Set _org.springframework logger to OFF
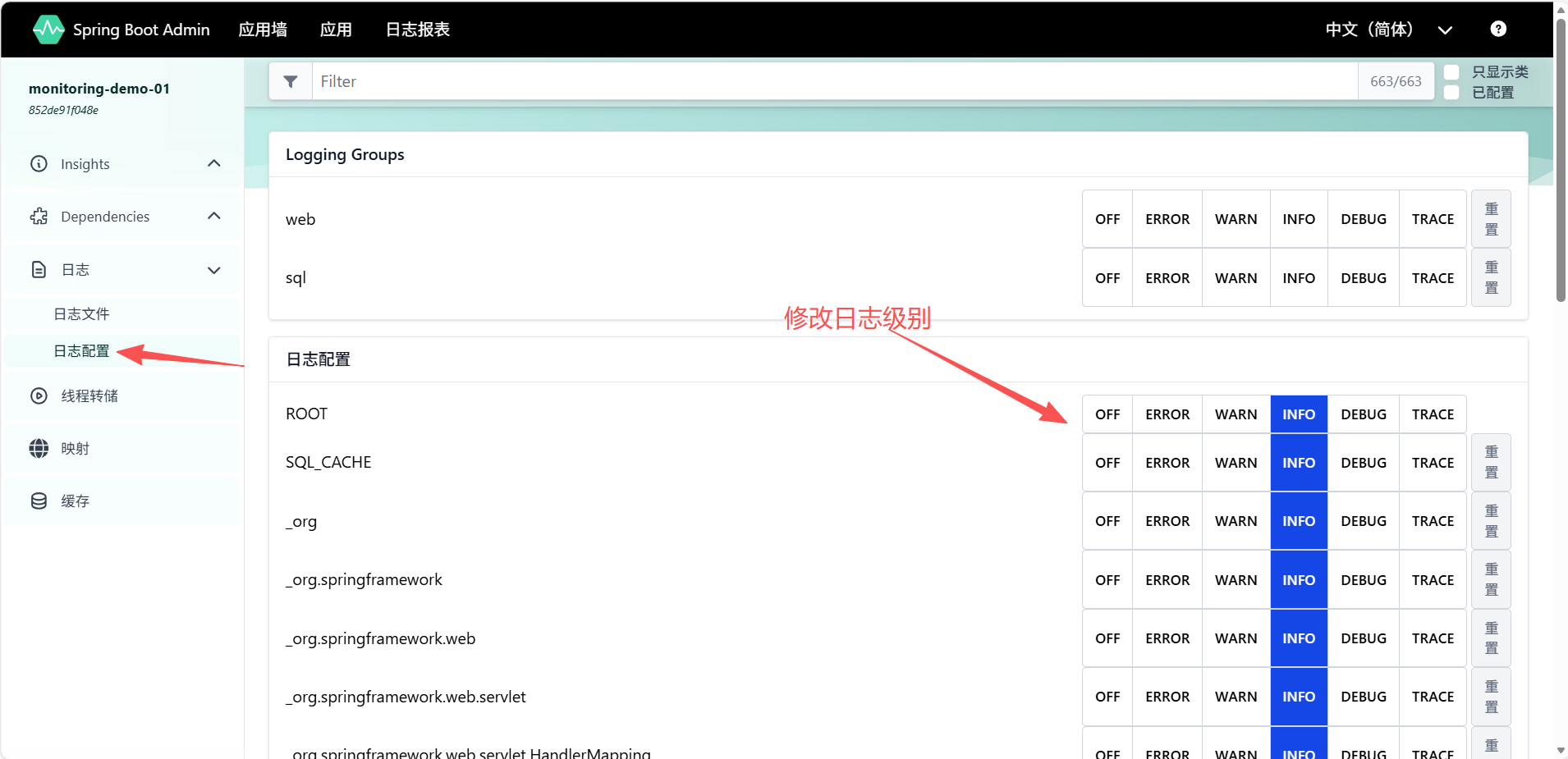 tap(1107, 580)
